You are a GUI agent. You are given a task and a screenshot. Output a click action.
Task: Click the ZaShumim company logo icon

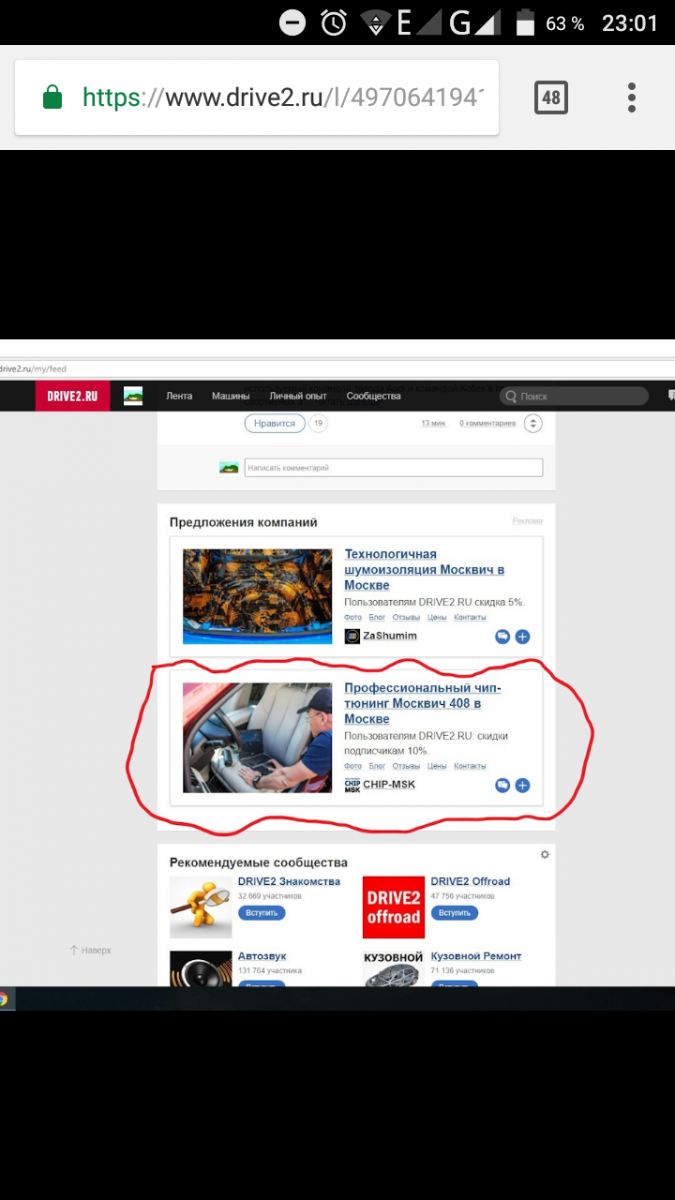click(352, 636)
